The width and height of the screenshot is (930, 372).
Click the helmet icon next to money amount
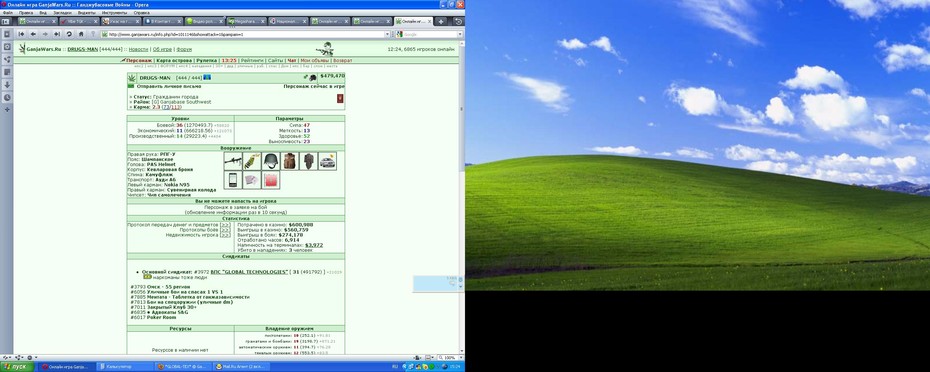(x=313, y=77)
